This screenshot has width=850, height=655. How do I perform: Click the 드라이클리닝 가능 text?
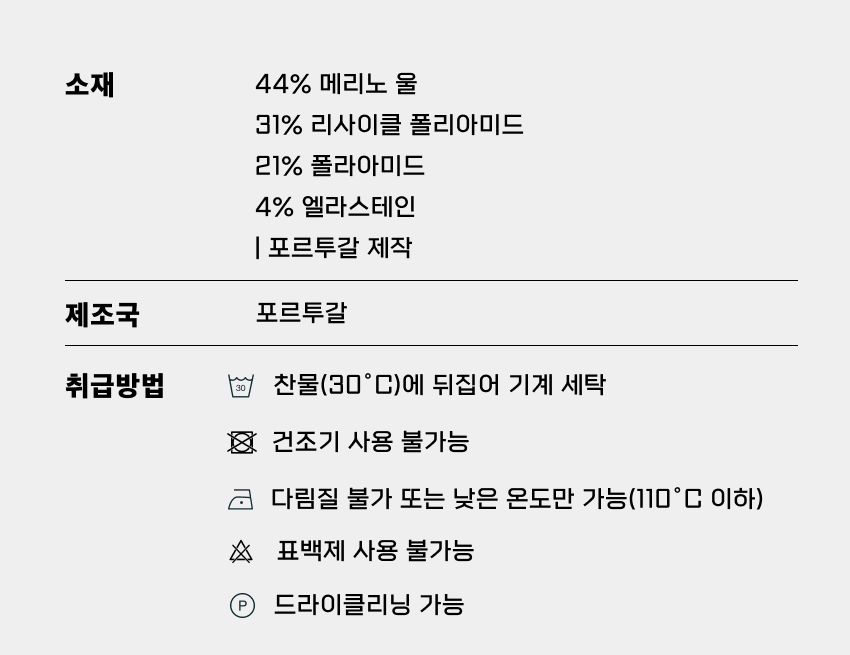point(369,604)
